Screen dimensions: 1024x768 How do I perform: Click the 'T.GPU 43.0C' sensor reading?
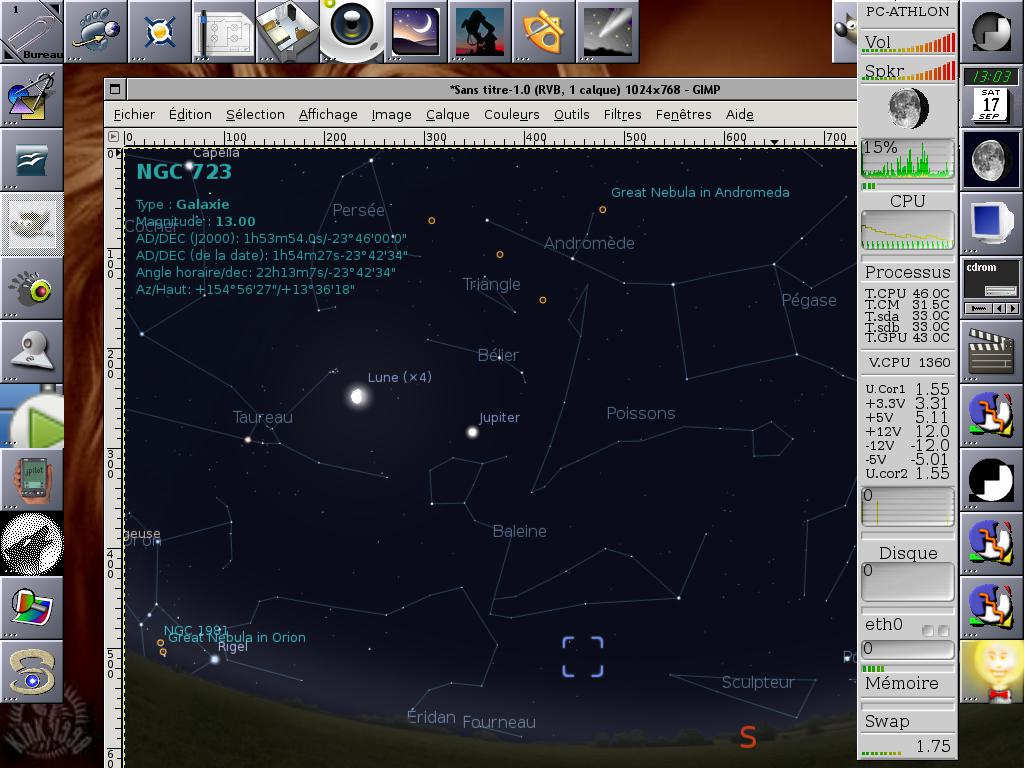(x=907, y=338)
